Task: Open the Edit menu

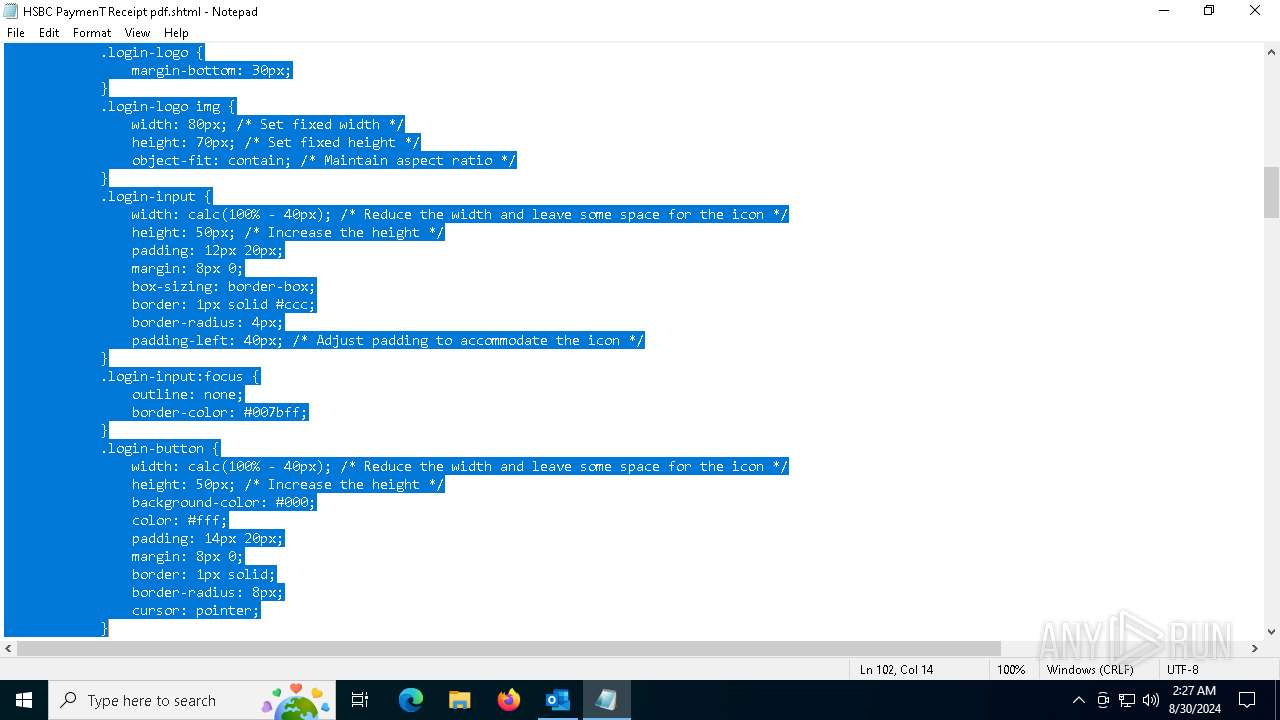Action: (49, 33)
